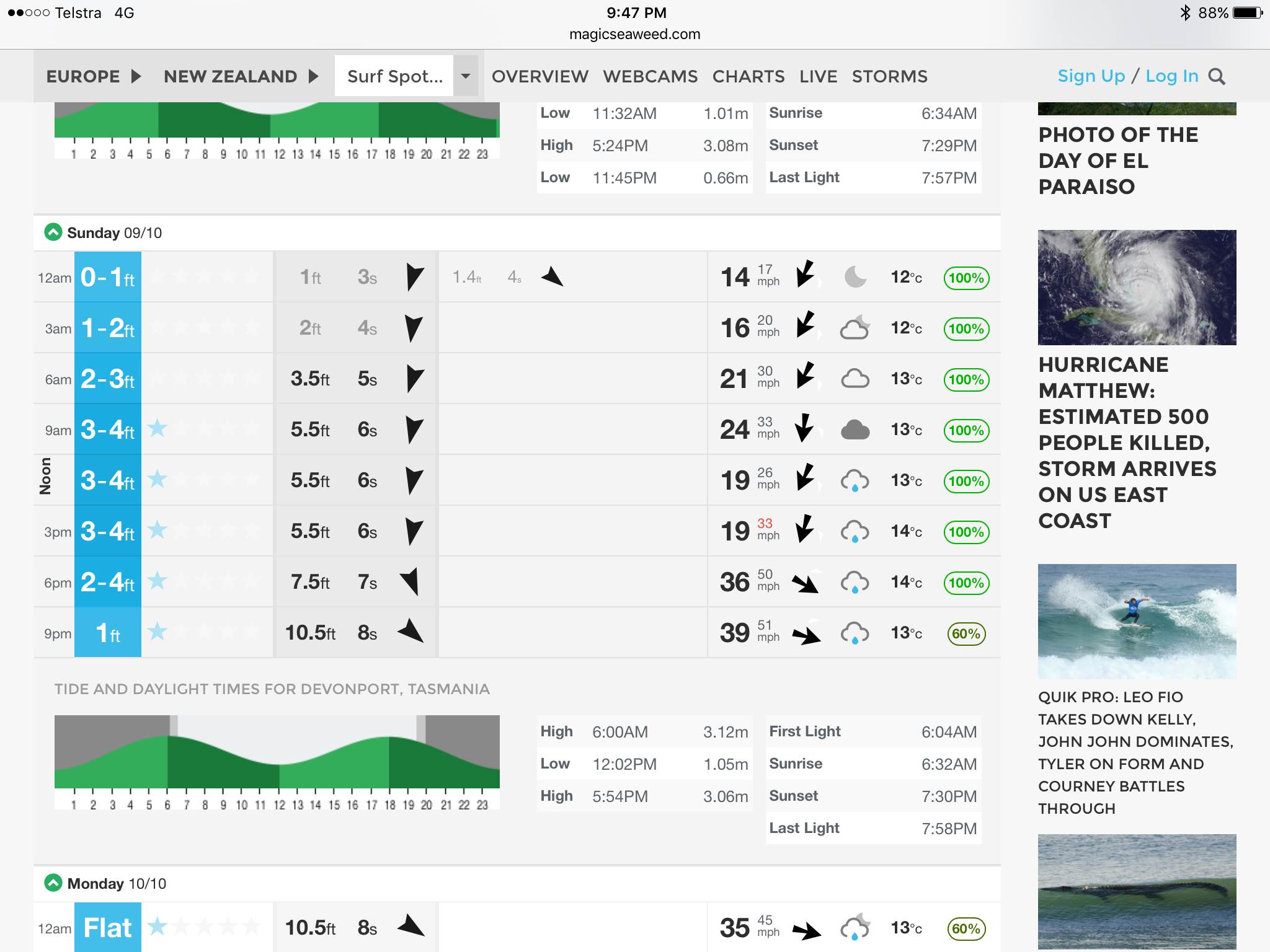1270x952 pixels.
Task: Click the Sign Up link
Action: (x=1091, y=76)
